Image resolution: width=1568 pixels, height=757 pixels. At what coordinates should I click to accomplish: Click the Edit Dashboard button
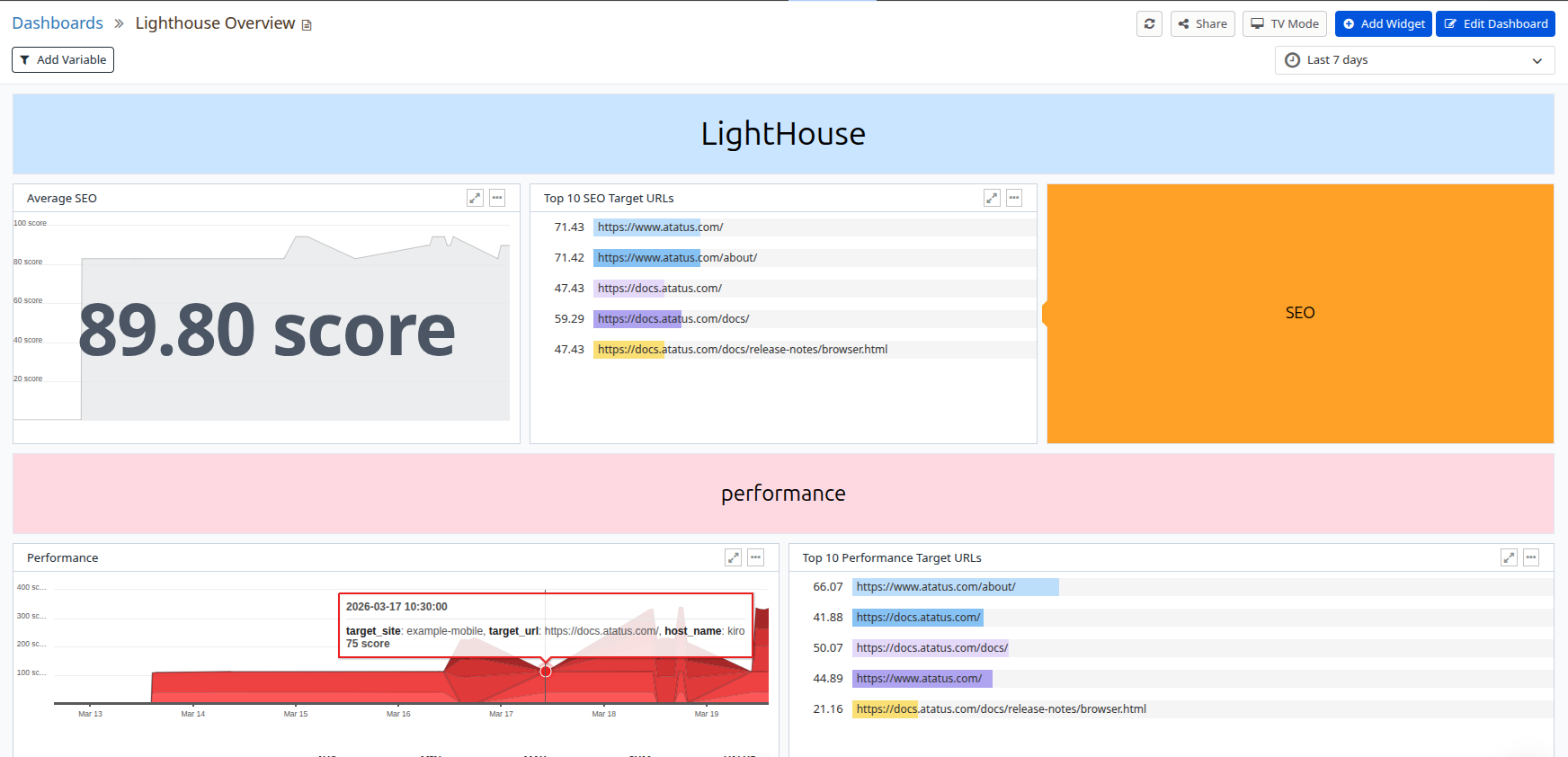(1495, 24)
